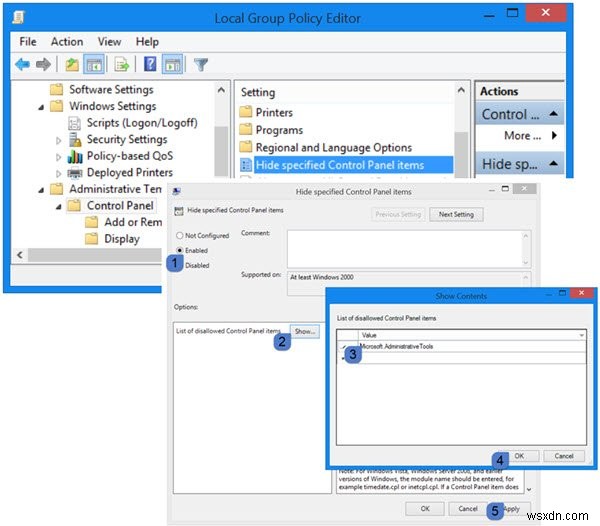Click the Show... button in Options

pyautogui.click(x=305, y=331)
